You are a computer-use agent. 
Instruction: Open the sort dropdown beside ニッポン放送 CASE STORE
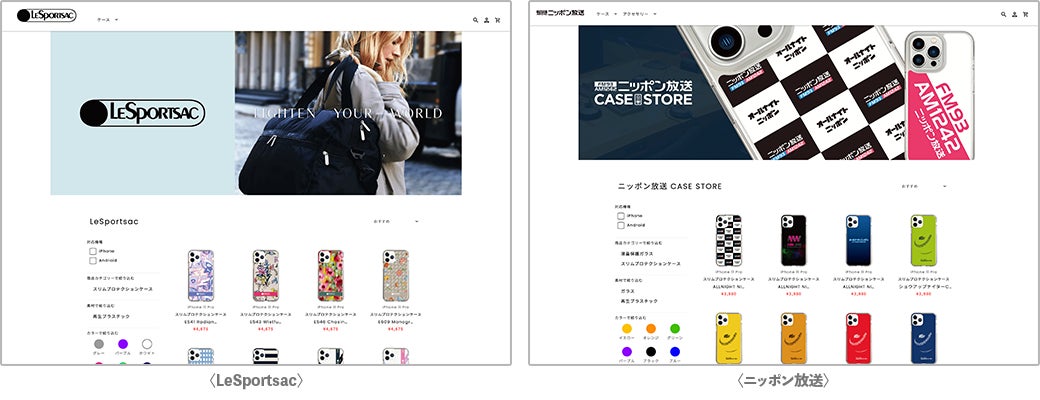point(924,186)
